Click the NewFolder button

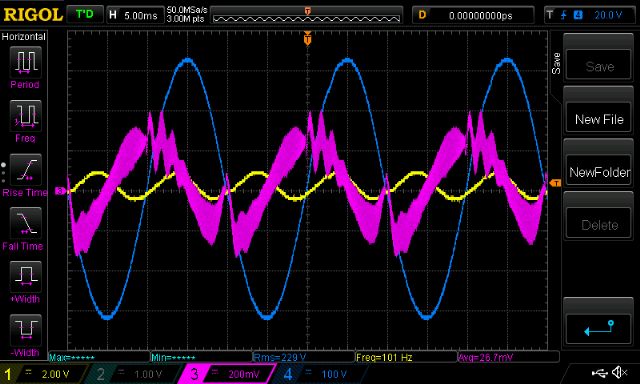(x=599, y=172)
